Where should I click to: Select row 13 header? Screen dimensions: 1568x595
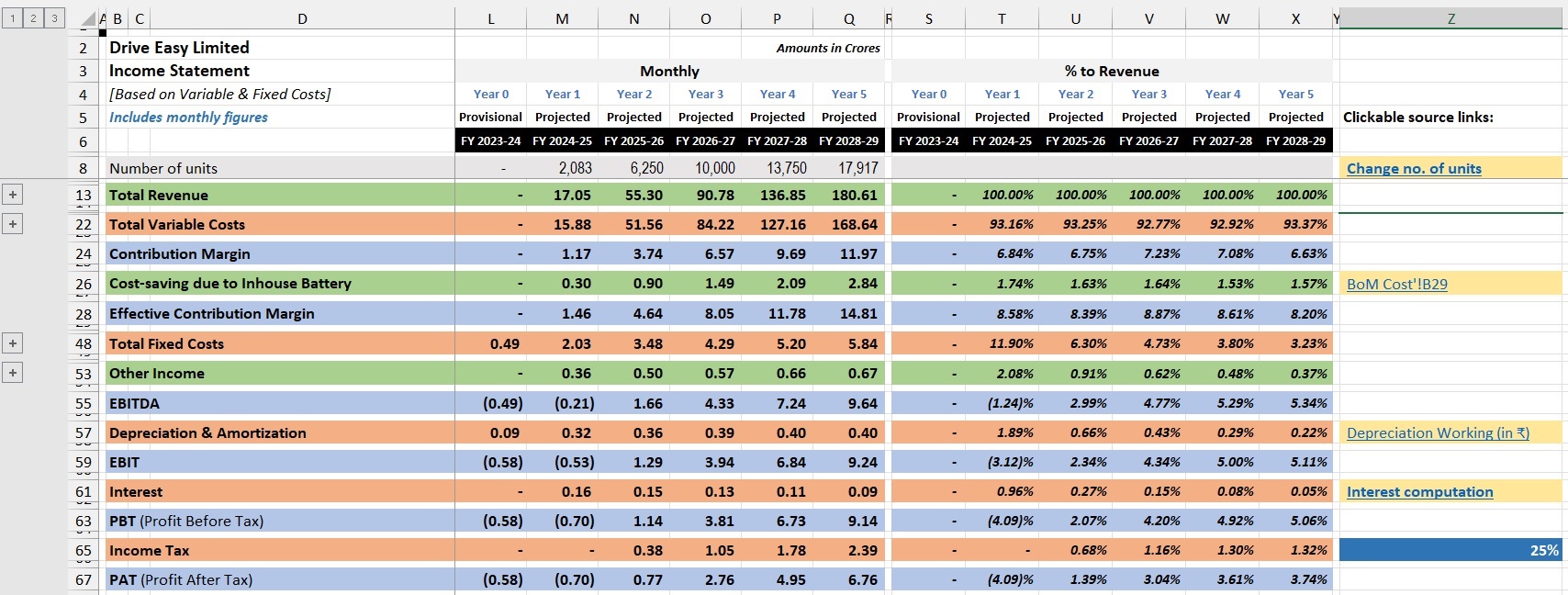click(x=84, y=195)
